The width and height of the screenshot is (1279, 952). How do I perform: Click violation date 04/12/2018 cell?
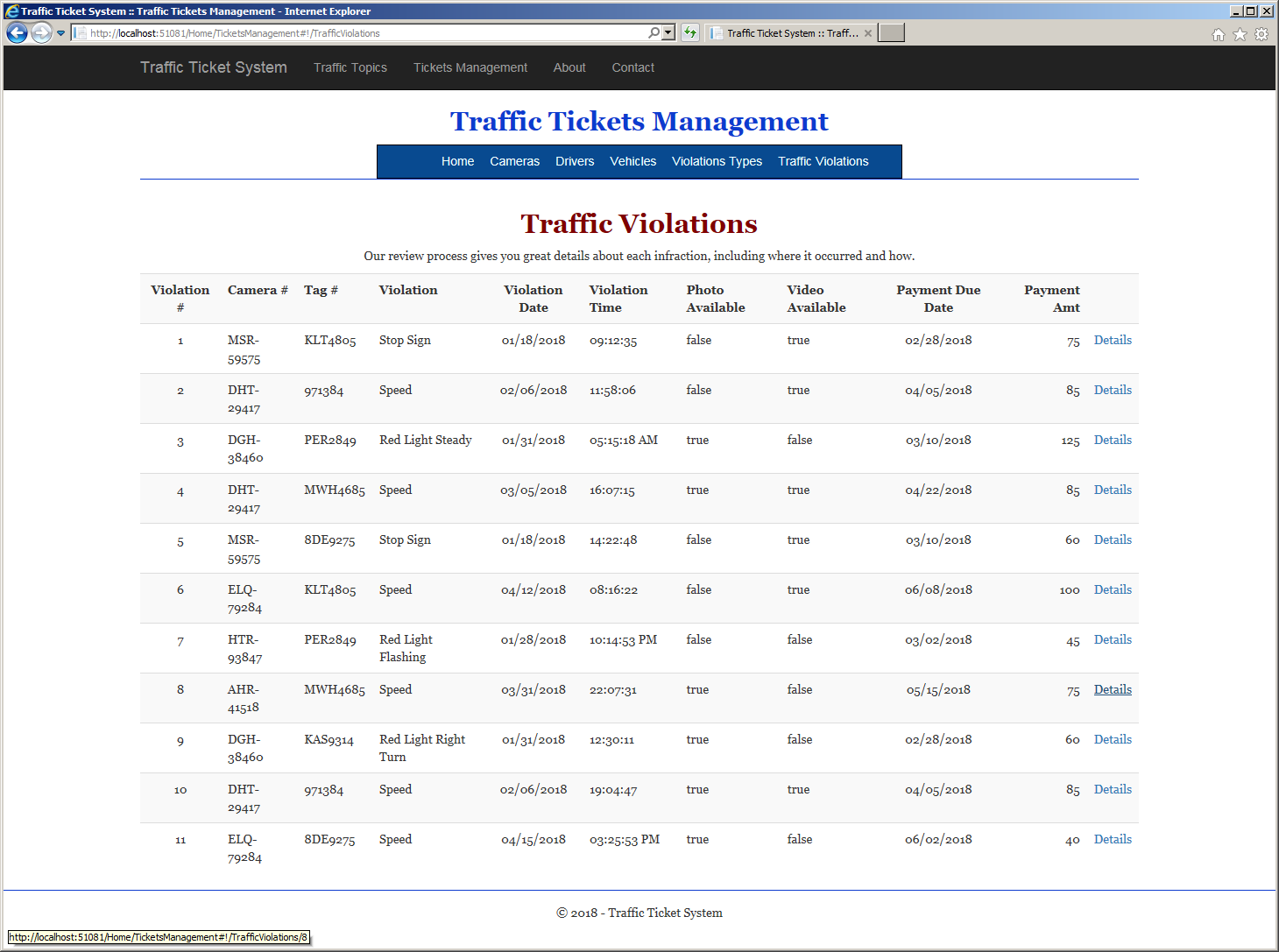pos(534,590)
